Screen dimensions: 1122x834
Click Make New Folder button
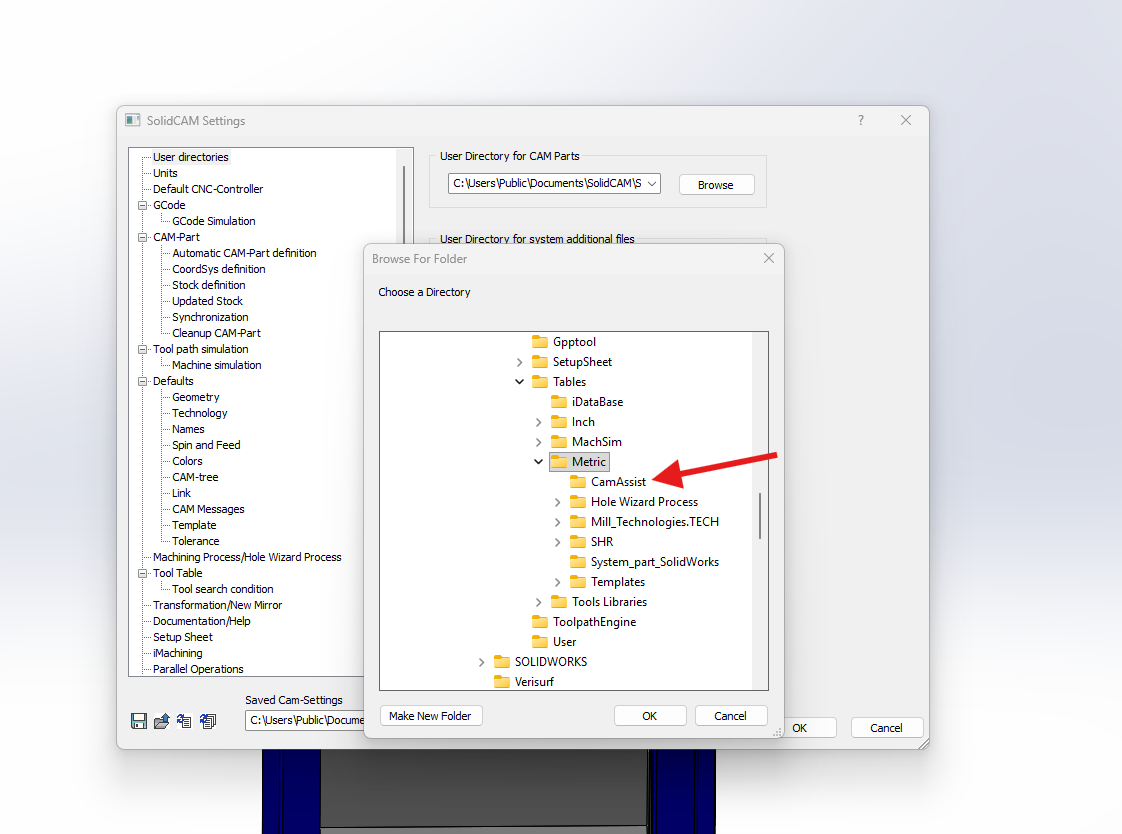click(x=430, y=716)
